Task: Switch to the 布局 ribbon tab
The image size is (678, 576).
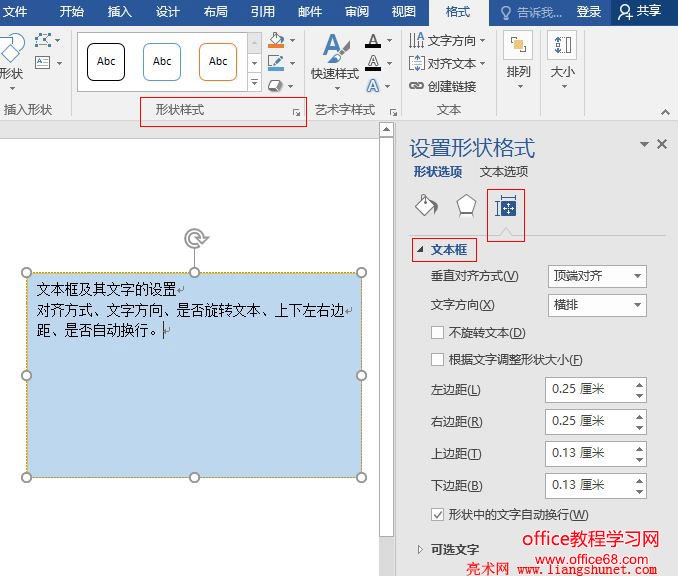Action: coord(215,12)
